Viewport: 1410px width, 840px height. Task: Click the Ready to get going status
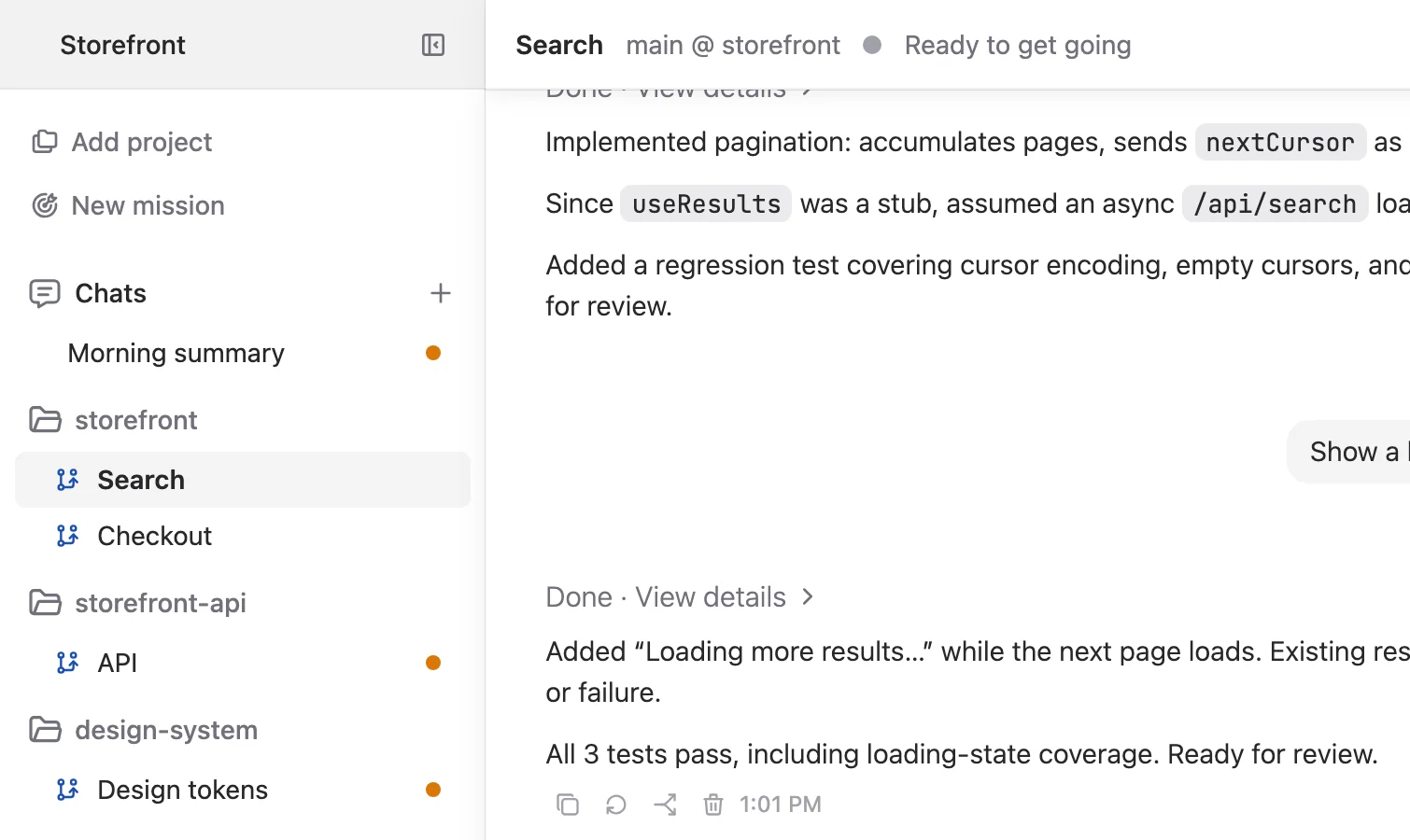pos(1018,45)
